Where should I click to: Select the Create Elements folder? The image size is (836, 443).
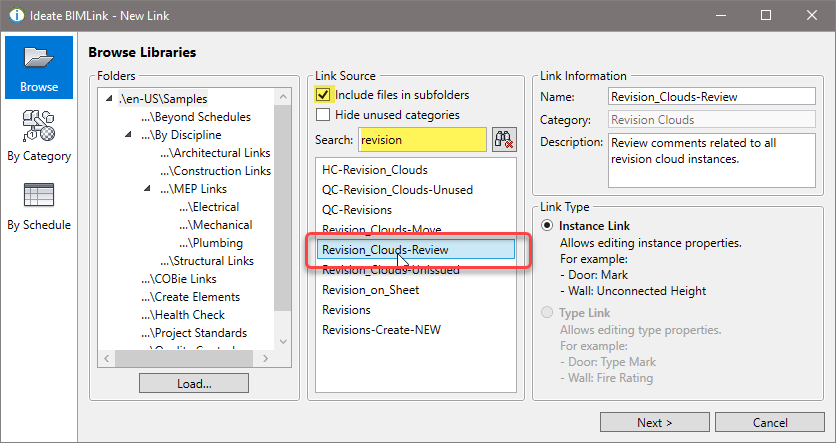tap(190, 297)
